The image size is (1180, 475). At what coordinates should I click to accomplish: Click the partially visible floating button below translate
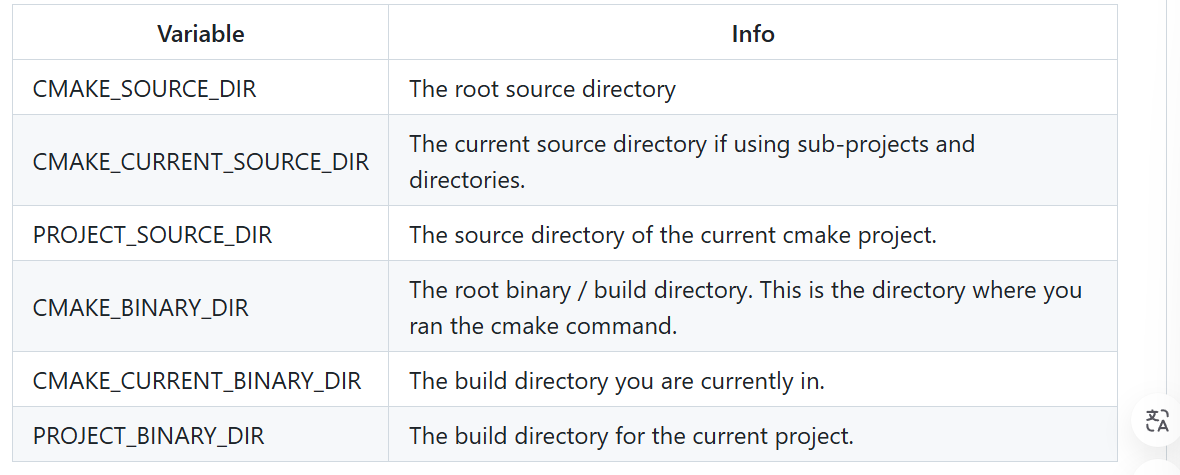(1160, 467)
